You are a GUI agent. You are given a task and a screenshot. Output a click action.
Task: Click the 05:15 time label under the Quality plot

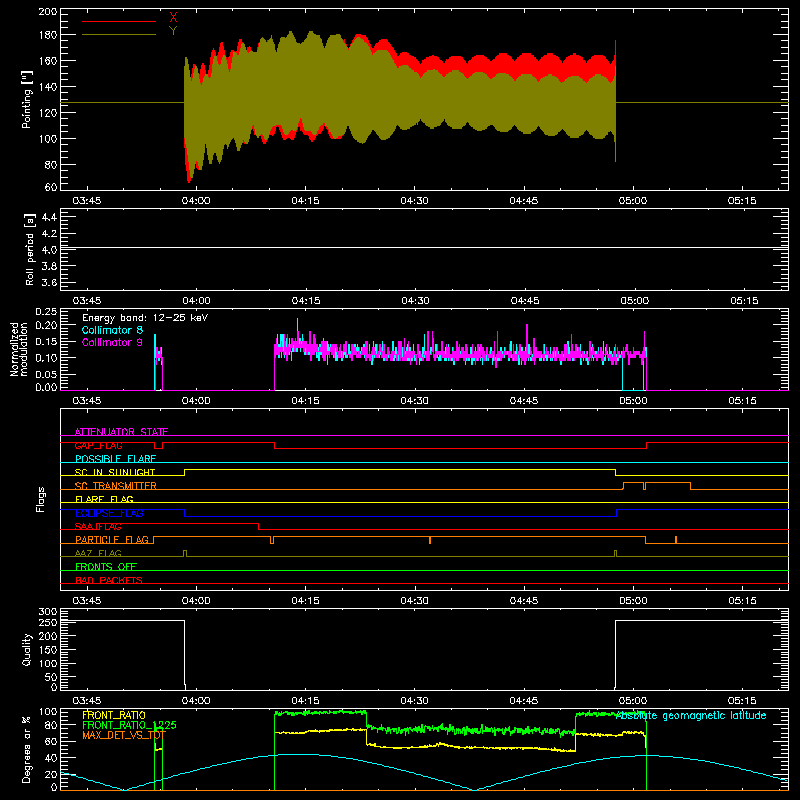[x=742, y=701]
